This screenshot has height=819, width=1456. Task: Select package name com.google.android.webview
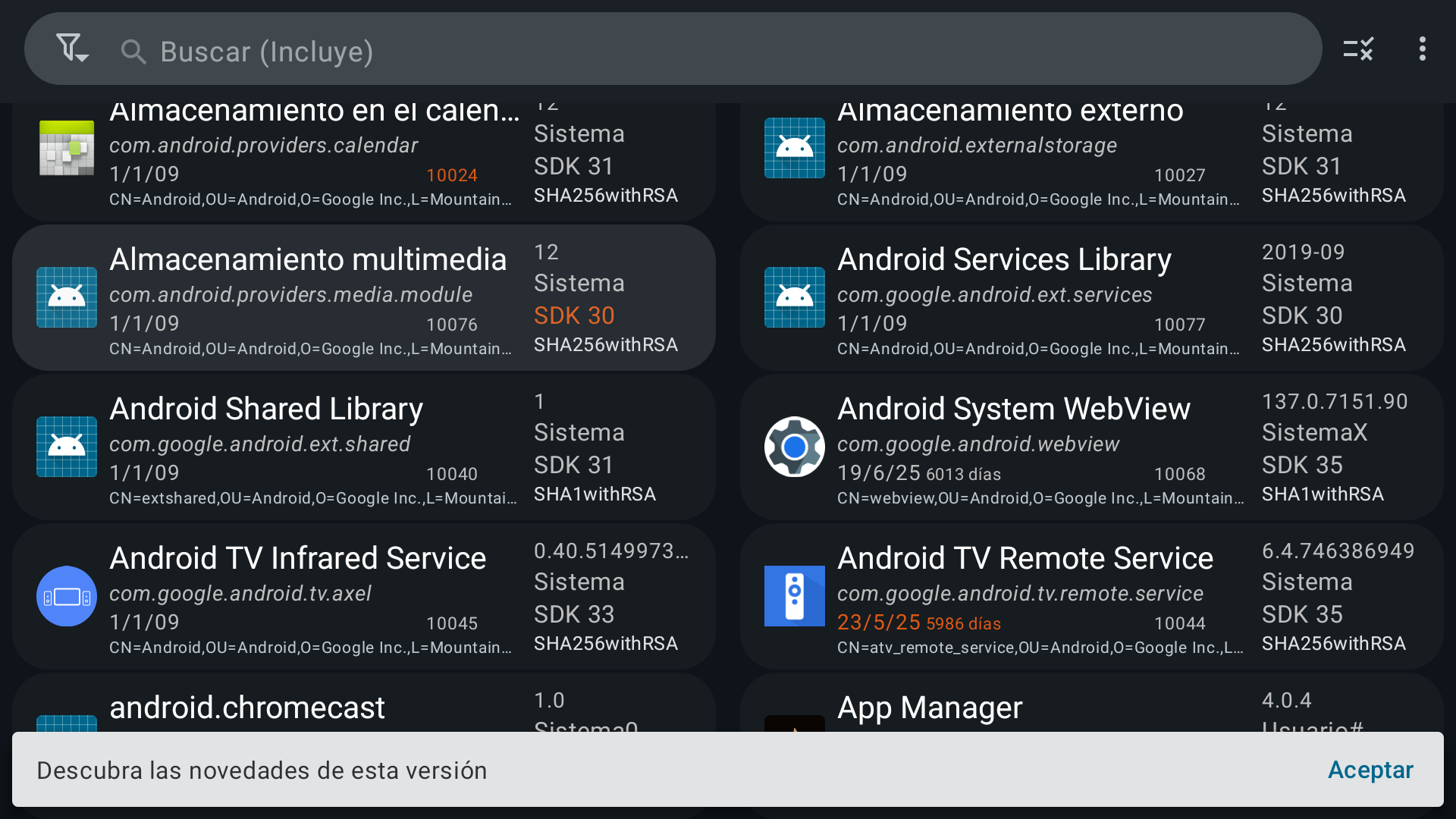pos(978,444)
